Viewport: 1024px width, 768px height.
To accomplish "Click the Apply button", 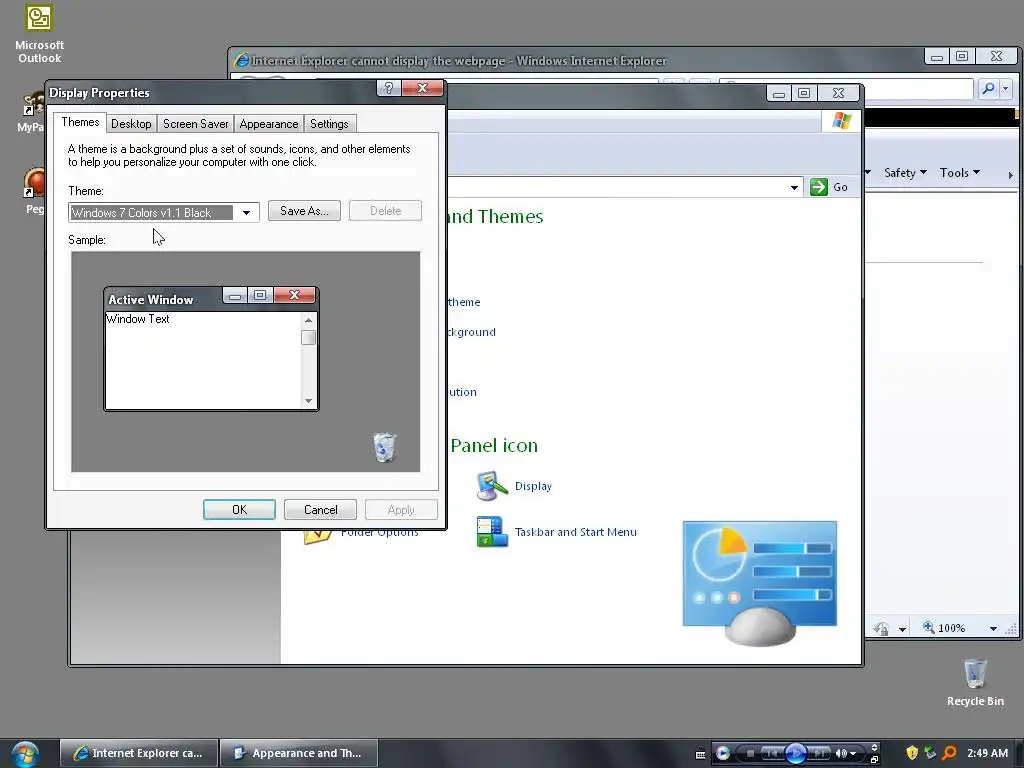I will pyautogui.click(x=401, y=509).
